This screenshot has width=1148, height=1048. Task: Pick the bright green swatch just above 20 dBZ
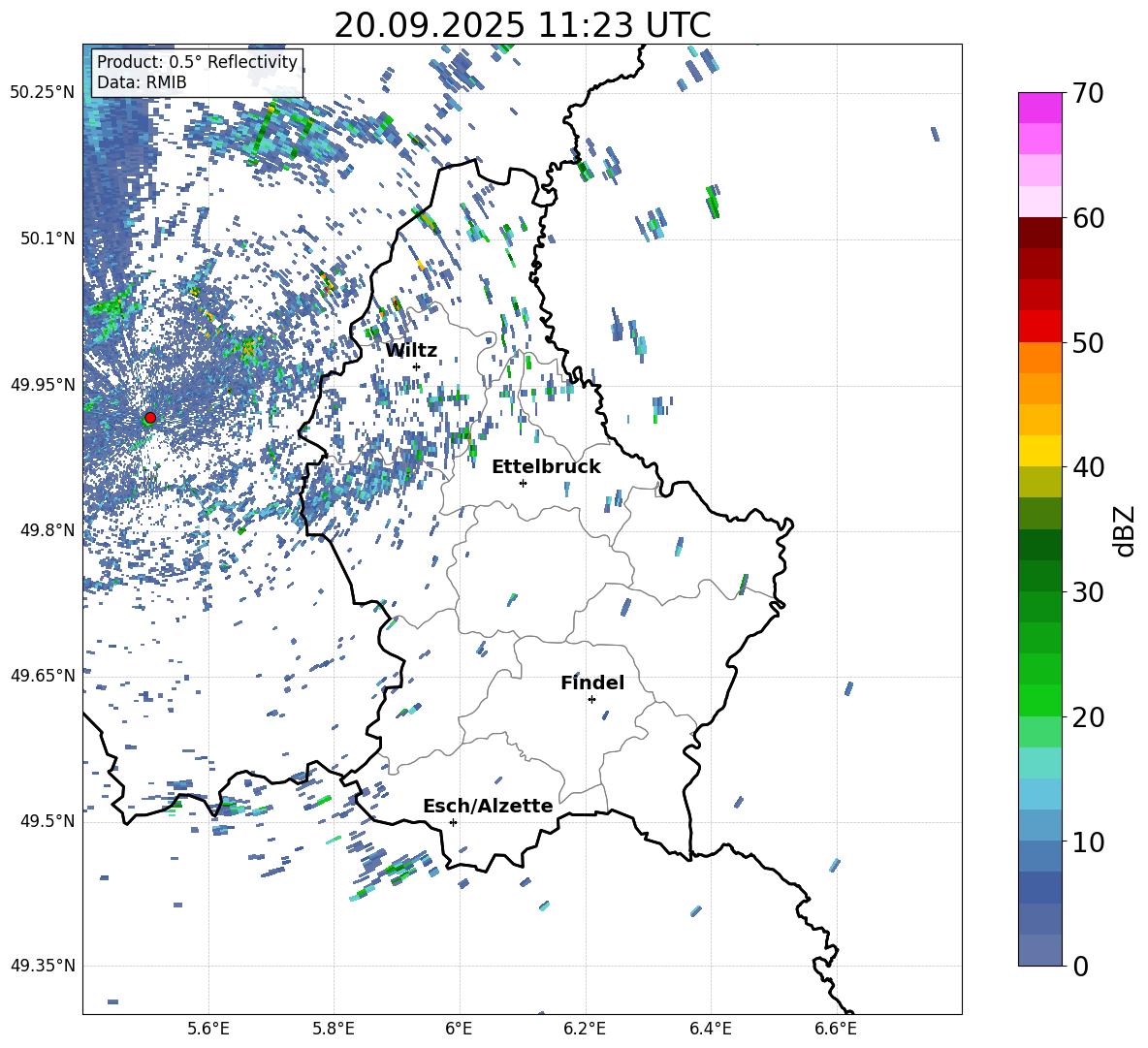coord(1039,700)
